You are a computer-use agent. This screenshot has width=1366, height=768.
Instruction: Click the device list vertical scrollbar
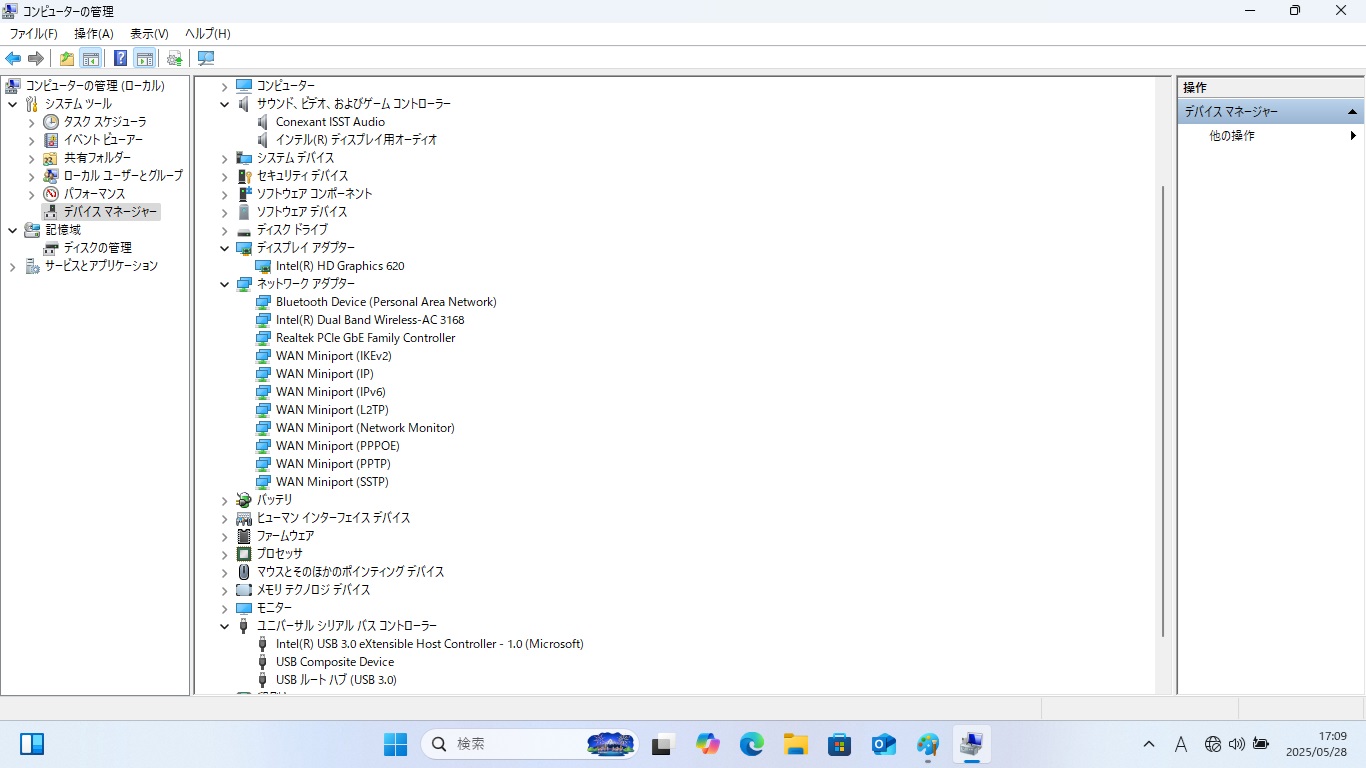pos(1163,411)
